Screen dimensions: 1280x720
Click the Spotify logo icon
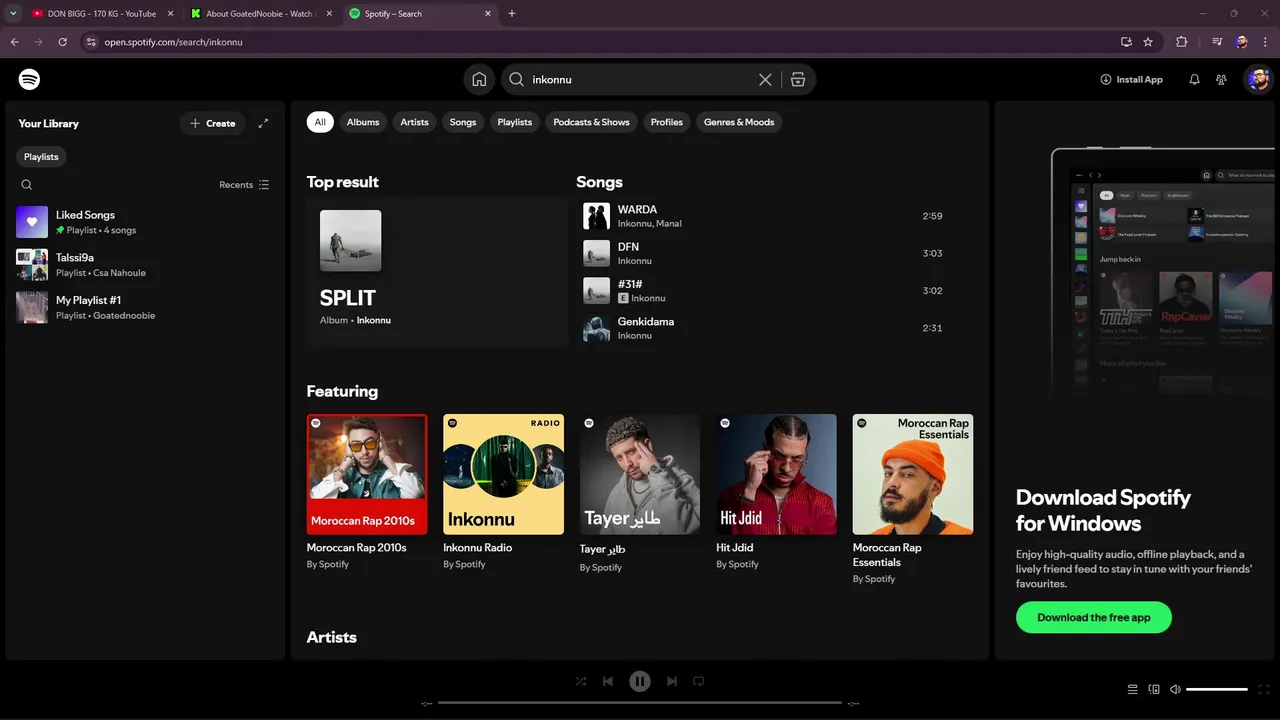coord(29,79)
